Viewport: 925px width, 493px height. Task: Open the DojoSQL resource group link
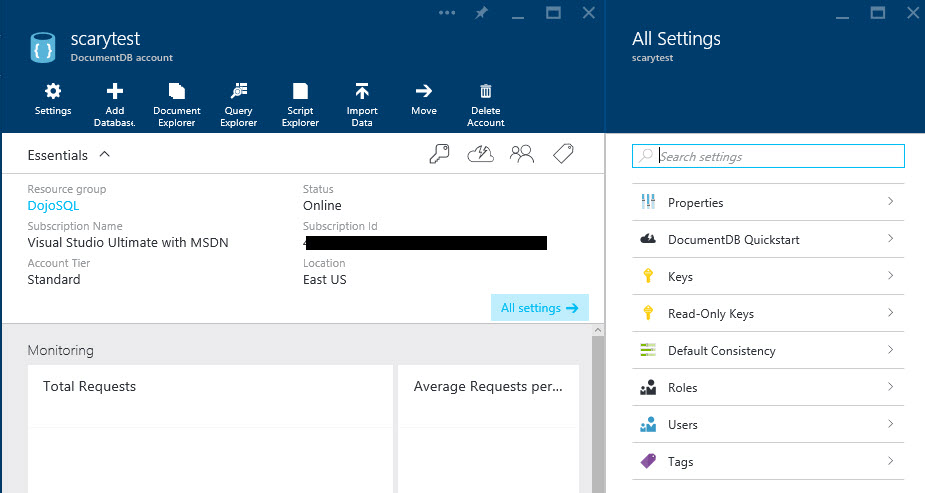pos(53,206)
